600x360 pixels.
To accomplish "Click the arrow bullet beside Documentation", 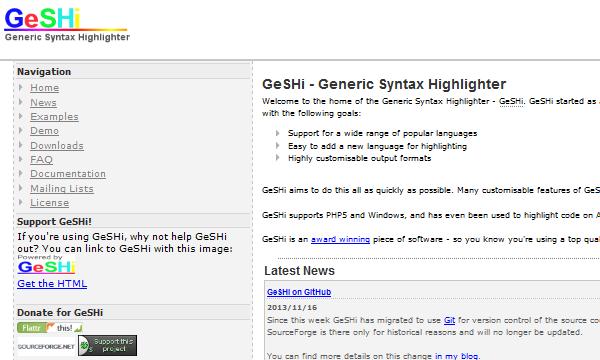I will 21,173.
